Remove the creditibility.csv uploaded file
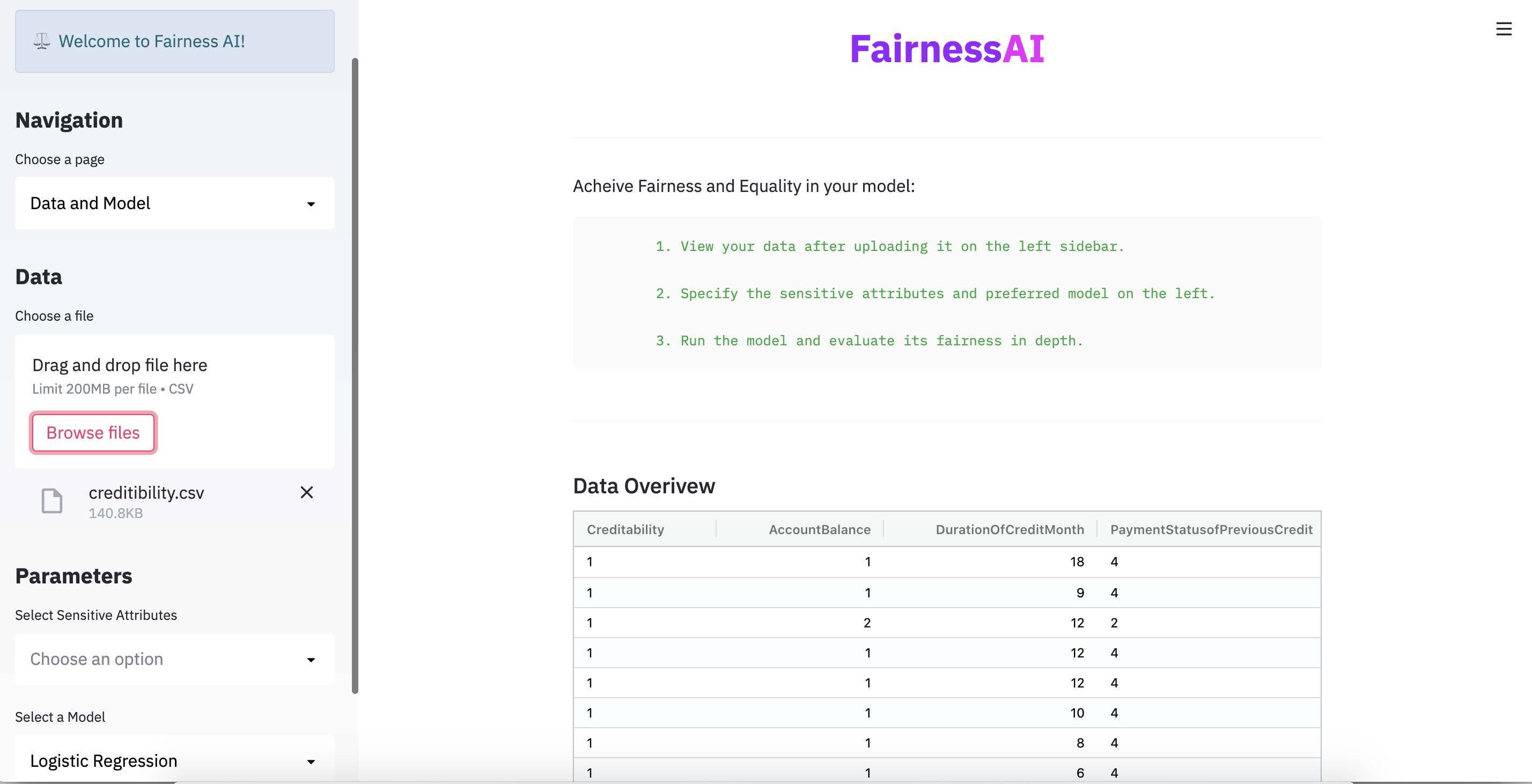The width and height of the screenshot is (1532, 784). [x=306, y=492]
